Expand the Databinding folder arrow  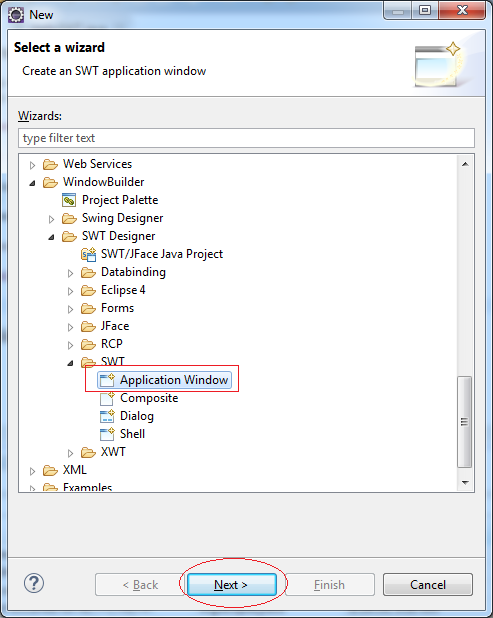tap(70, 273)
